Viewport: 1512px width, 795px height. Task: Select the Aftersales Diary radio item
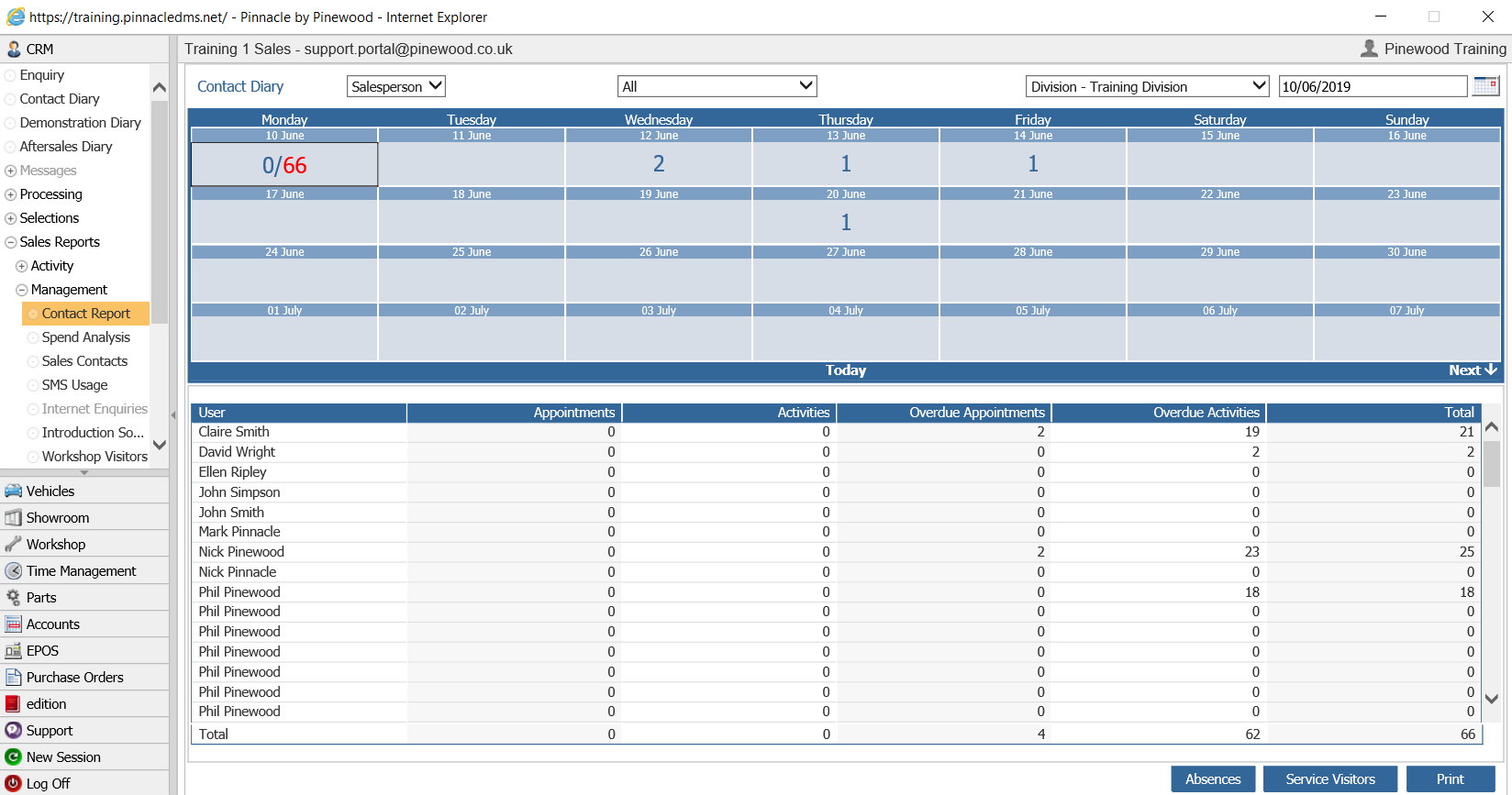coord(11,147)
